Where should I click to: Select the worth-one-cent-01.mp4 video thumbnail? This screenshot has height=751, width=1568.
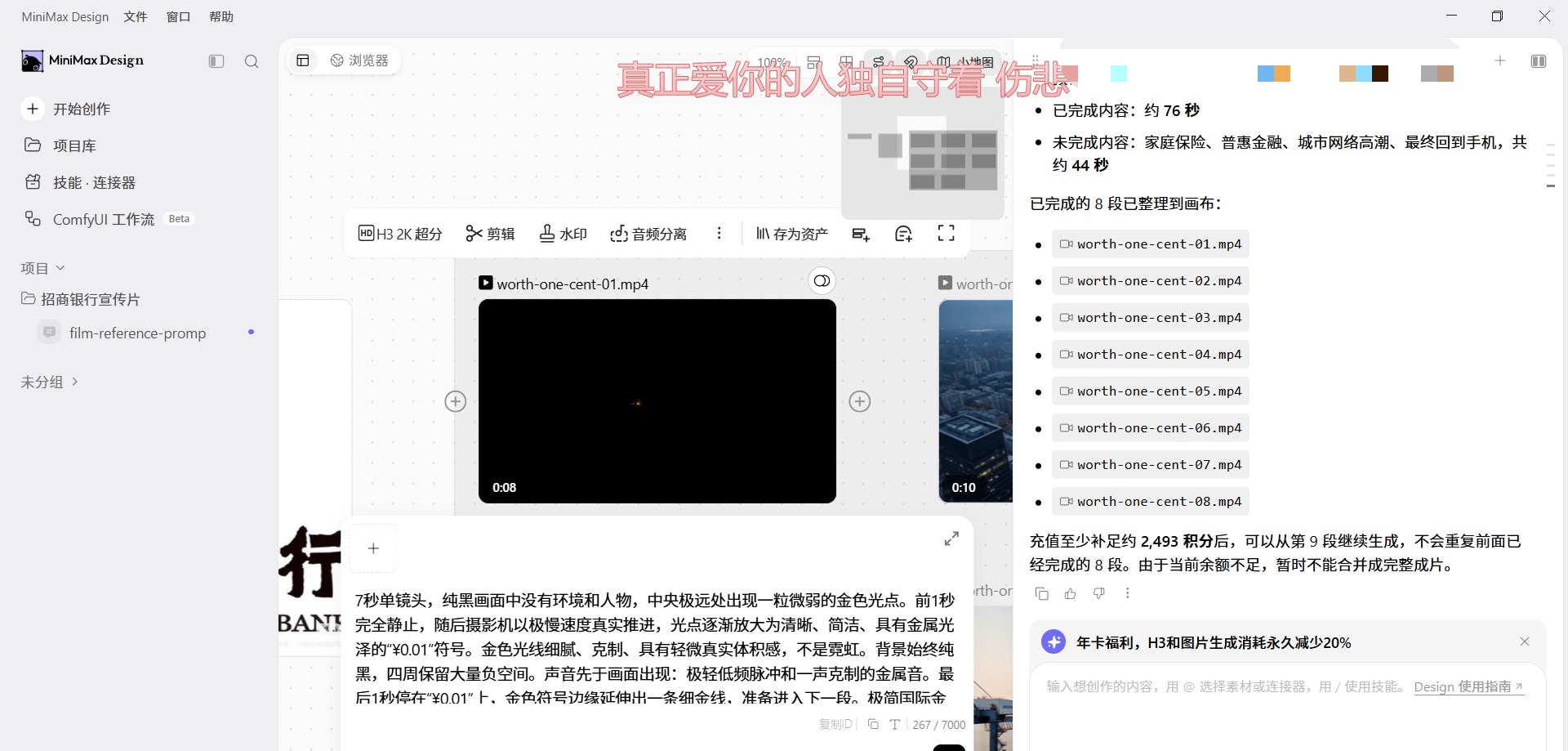[657, 401]
